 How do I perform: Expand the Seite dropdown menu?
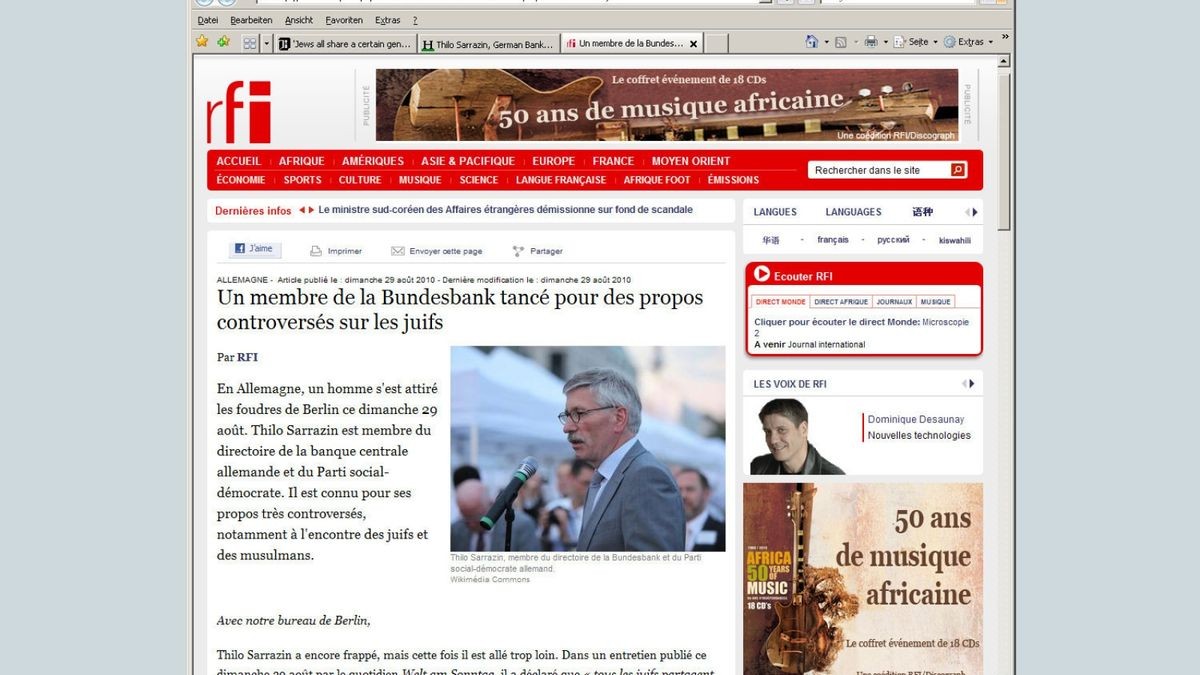[935, 42]
